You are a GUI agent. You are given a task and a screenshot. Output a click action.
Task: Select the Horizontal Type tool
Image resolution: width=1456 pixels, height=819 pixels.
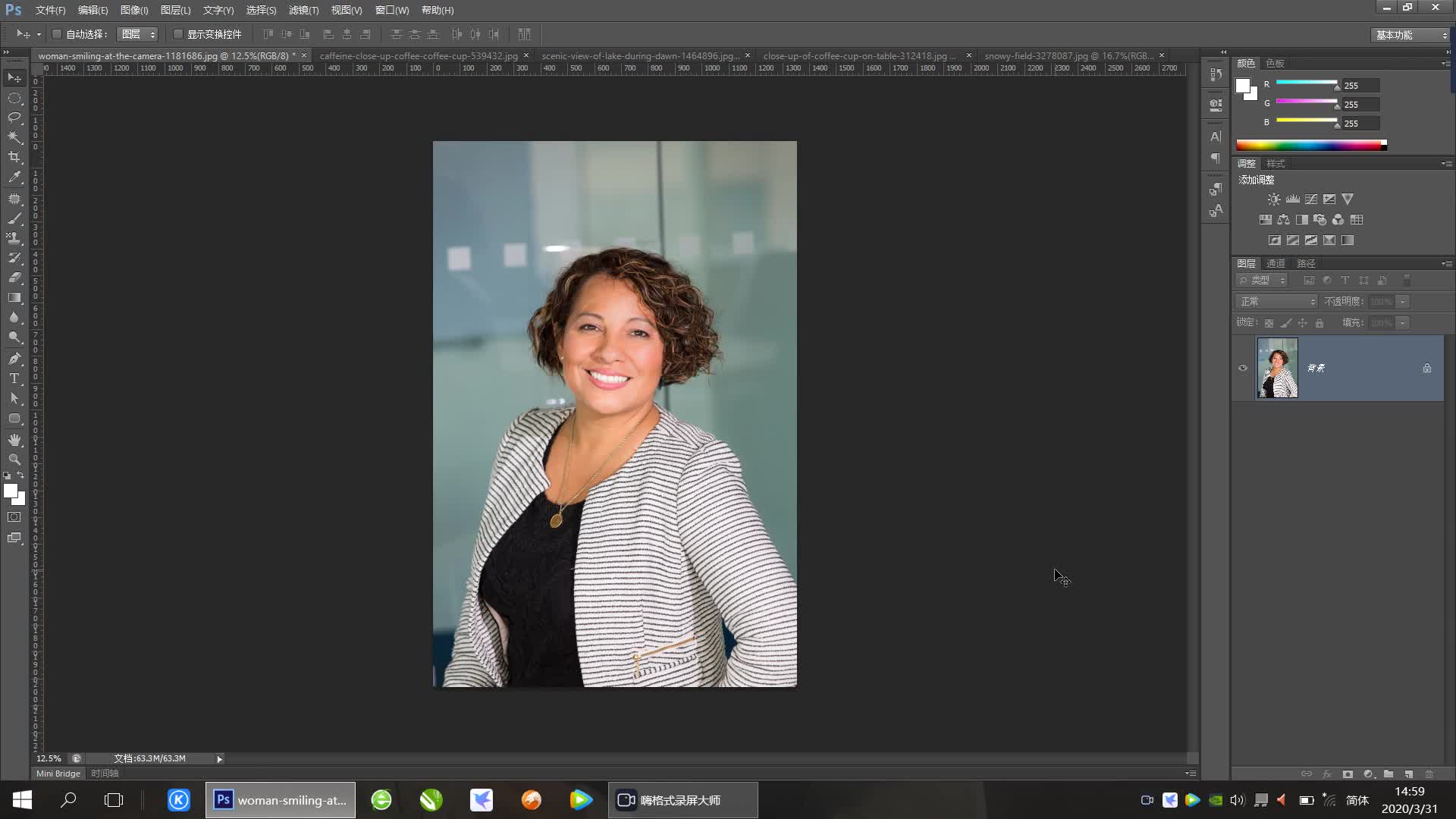coord(14,378)
